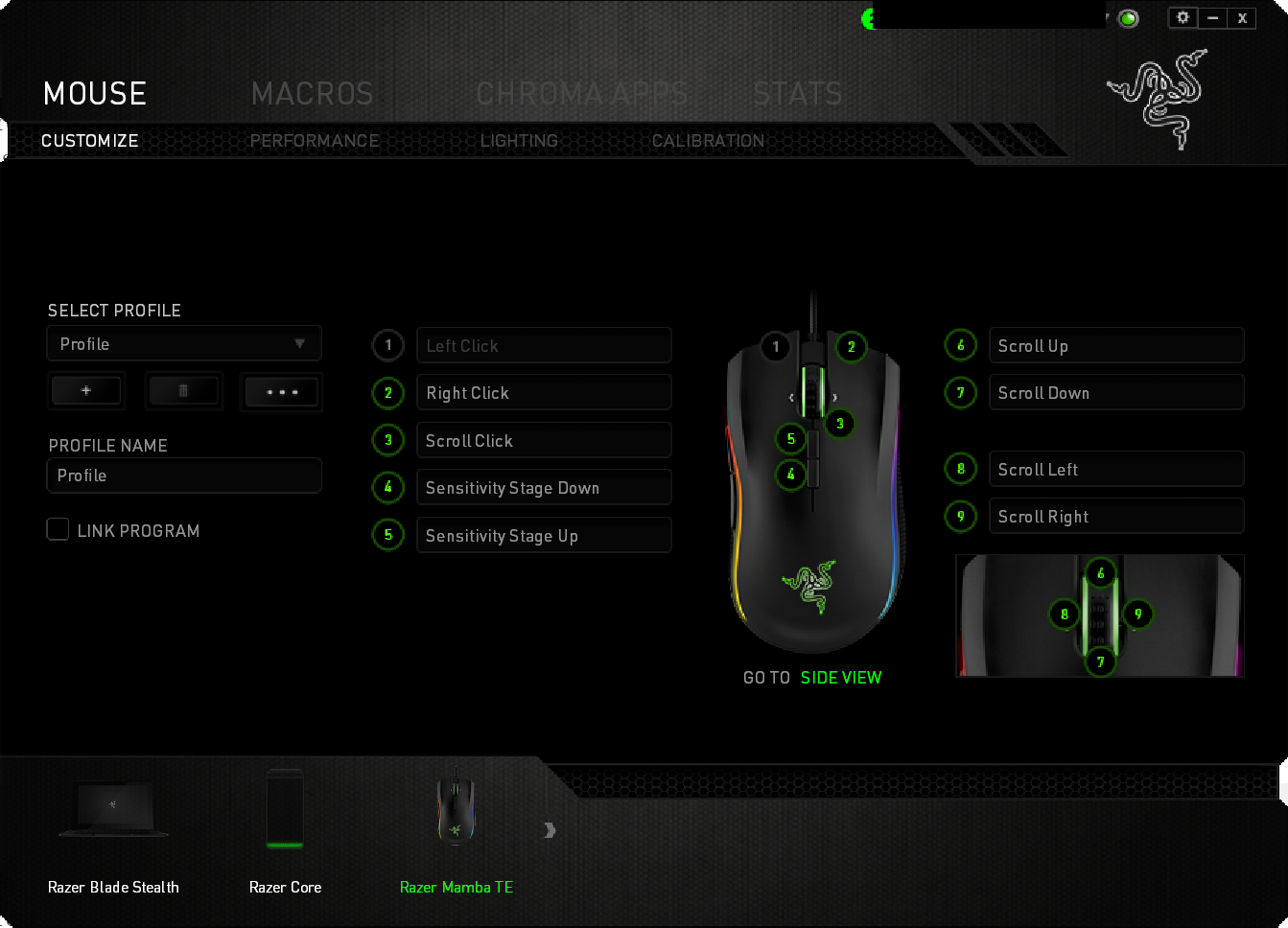Click marker 8 on scroll wheel close-up
This screenshot has height=928, width=1288.
pos(1064,614)
